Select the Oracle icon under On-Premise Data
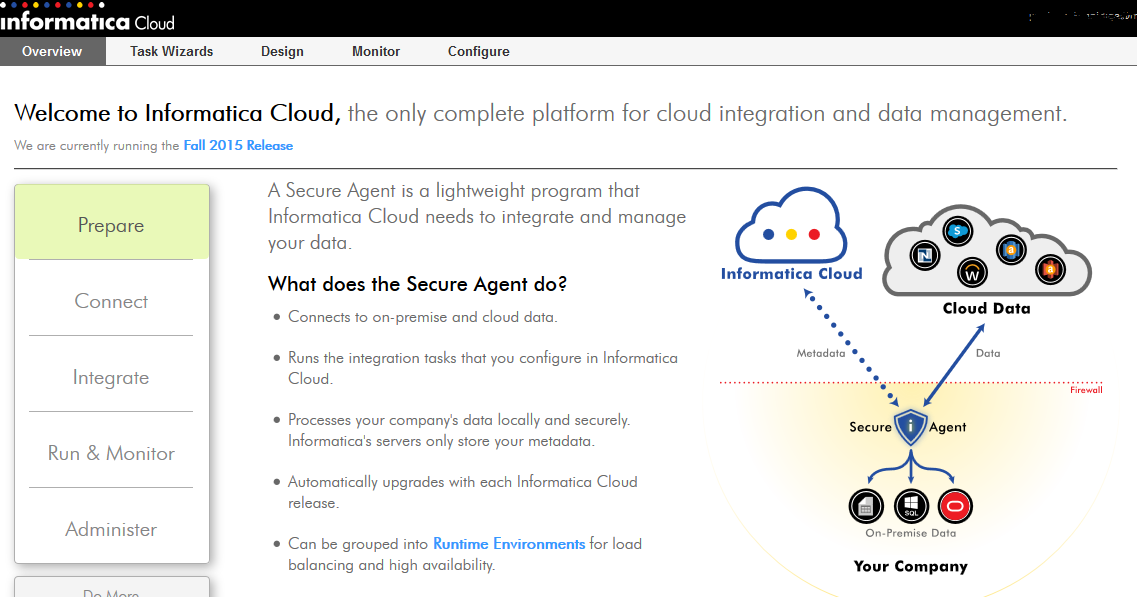 coord(954,505)
